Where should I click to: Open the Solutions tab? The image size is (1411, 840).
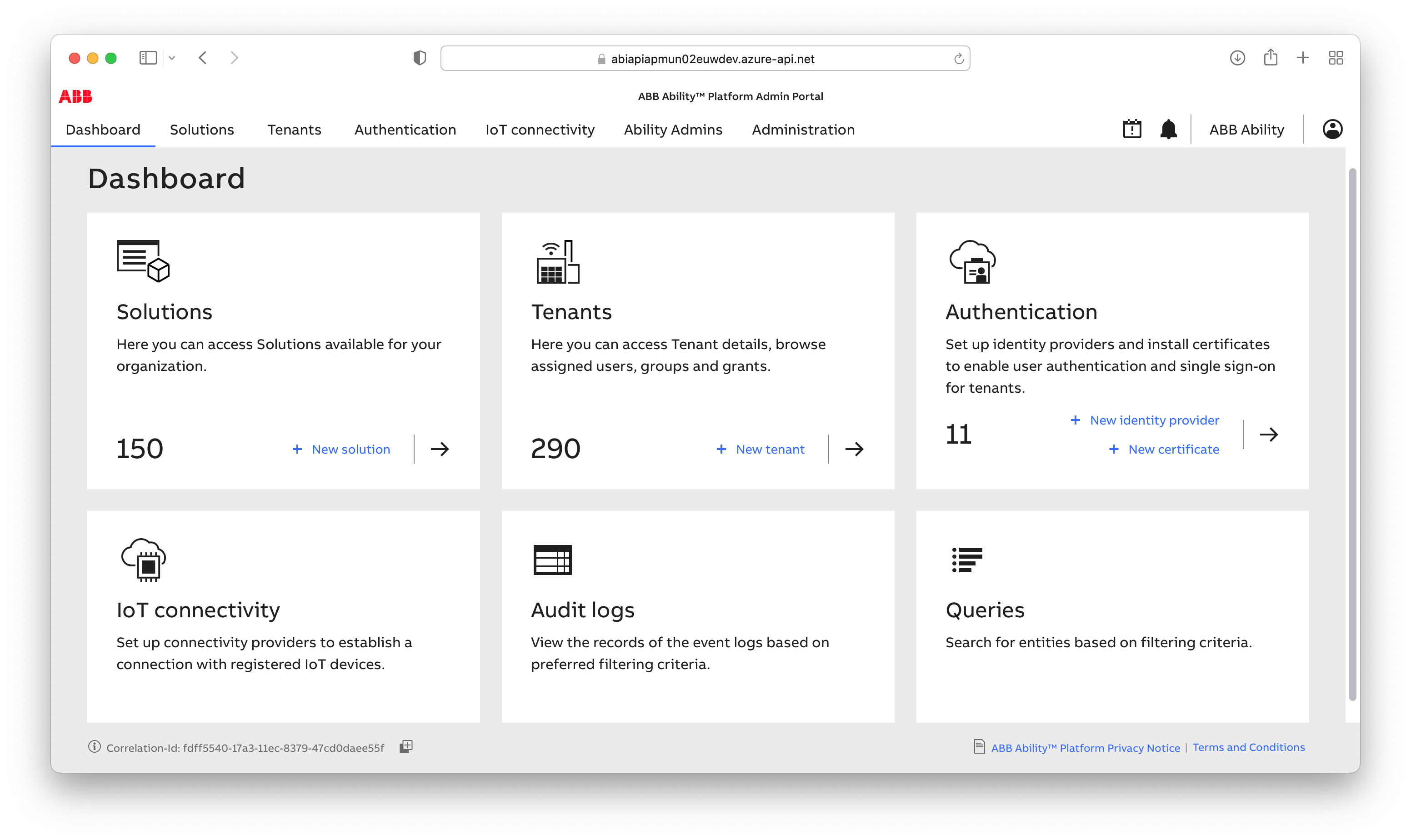[x=202, y=130]
